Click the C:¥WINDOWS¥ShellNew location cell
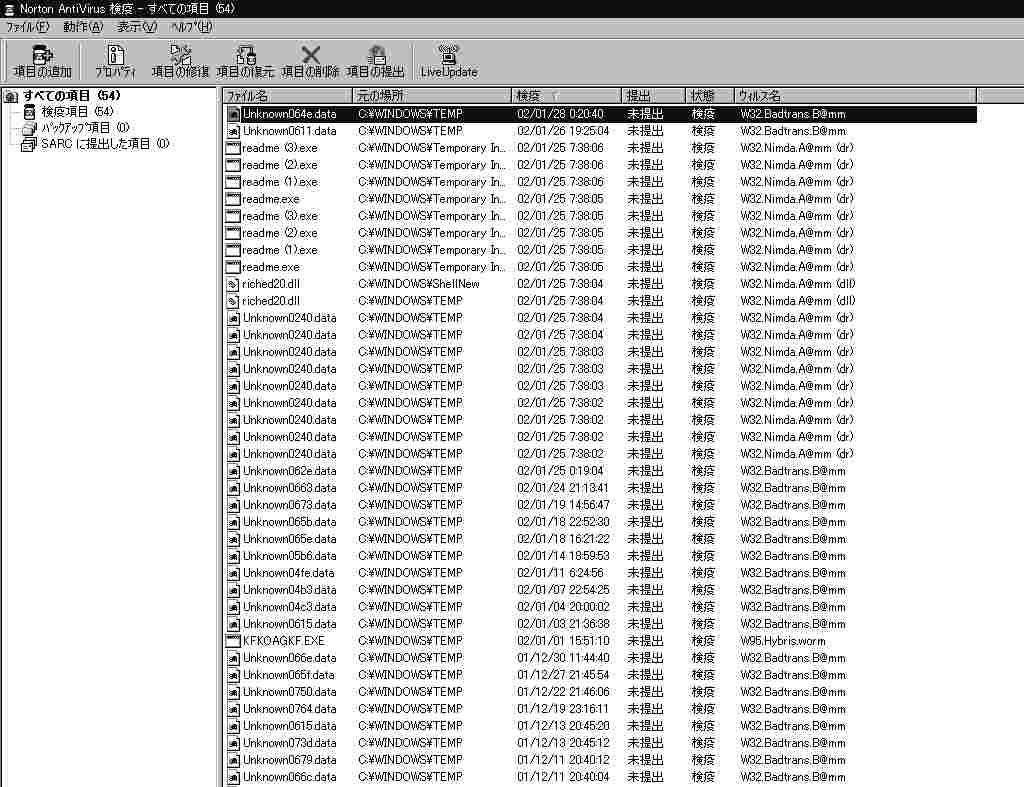 419,284
